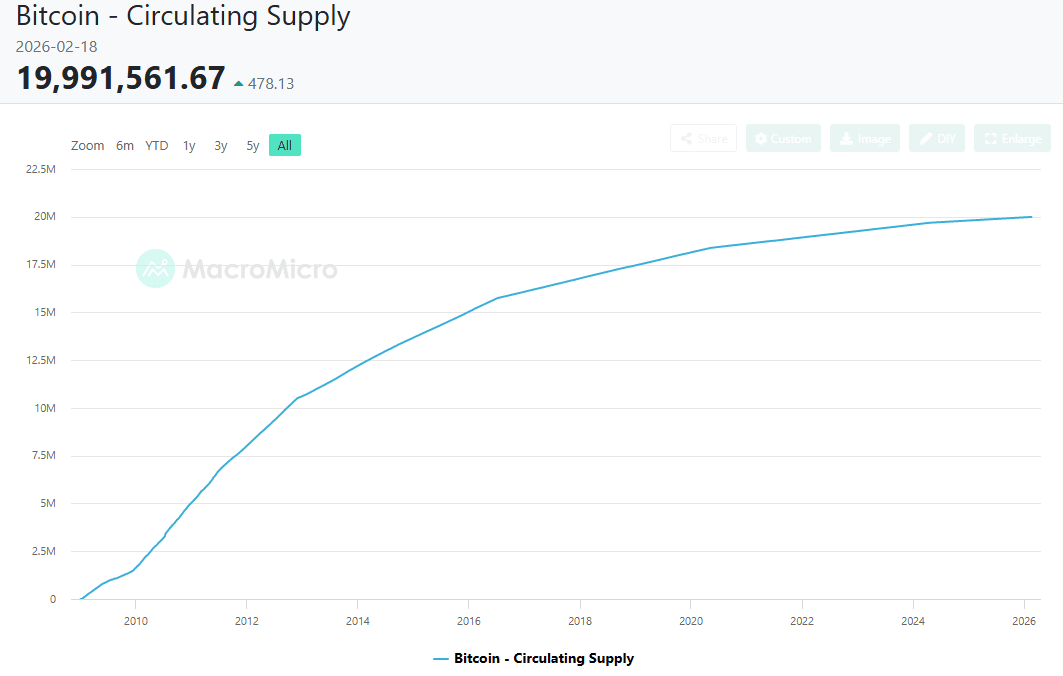Image resolution: width=1063 pixels, height=676 pixels.
Task: Click the fullscreen icon on the Enlarge button
Action: coord(993,138)
